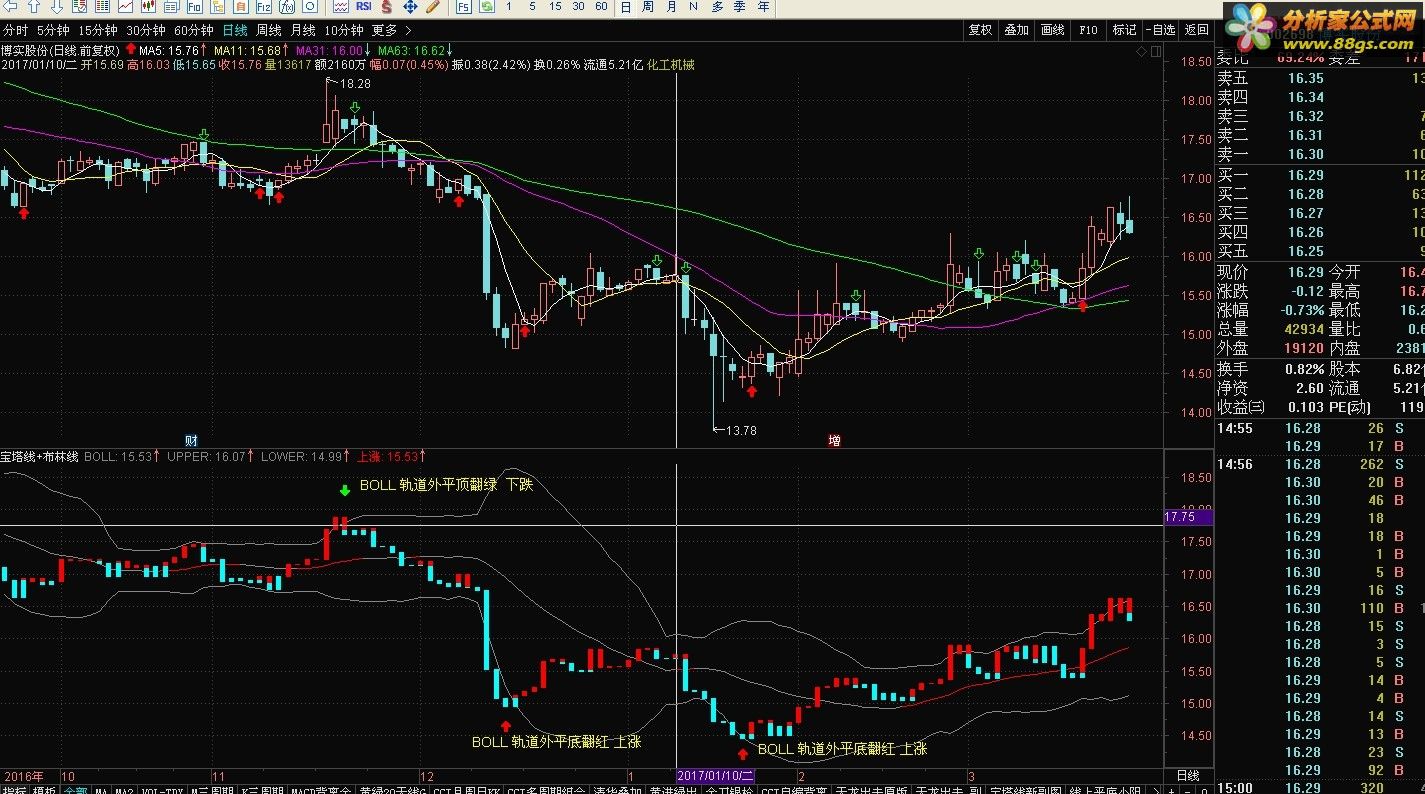Click the F5 switch view icon
This screenshot has width=1425, height=794.
(464, 7)
